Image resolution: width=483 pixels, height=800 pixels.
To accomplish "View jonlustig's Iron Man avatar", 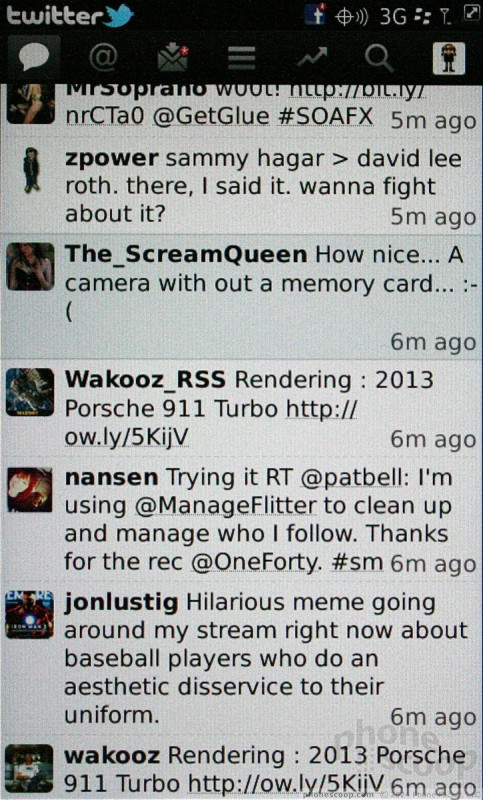I will [29, 615].
